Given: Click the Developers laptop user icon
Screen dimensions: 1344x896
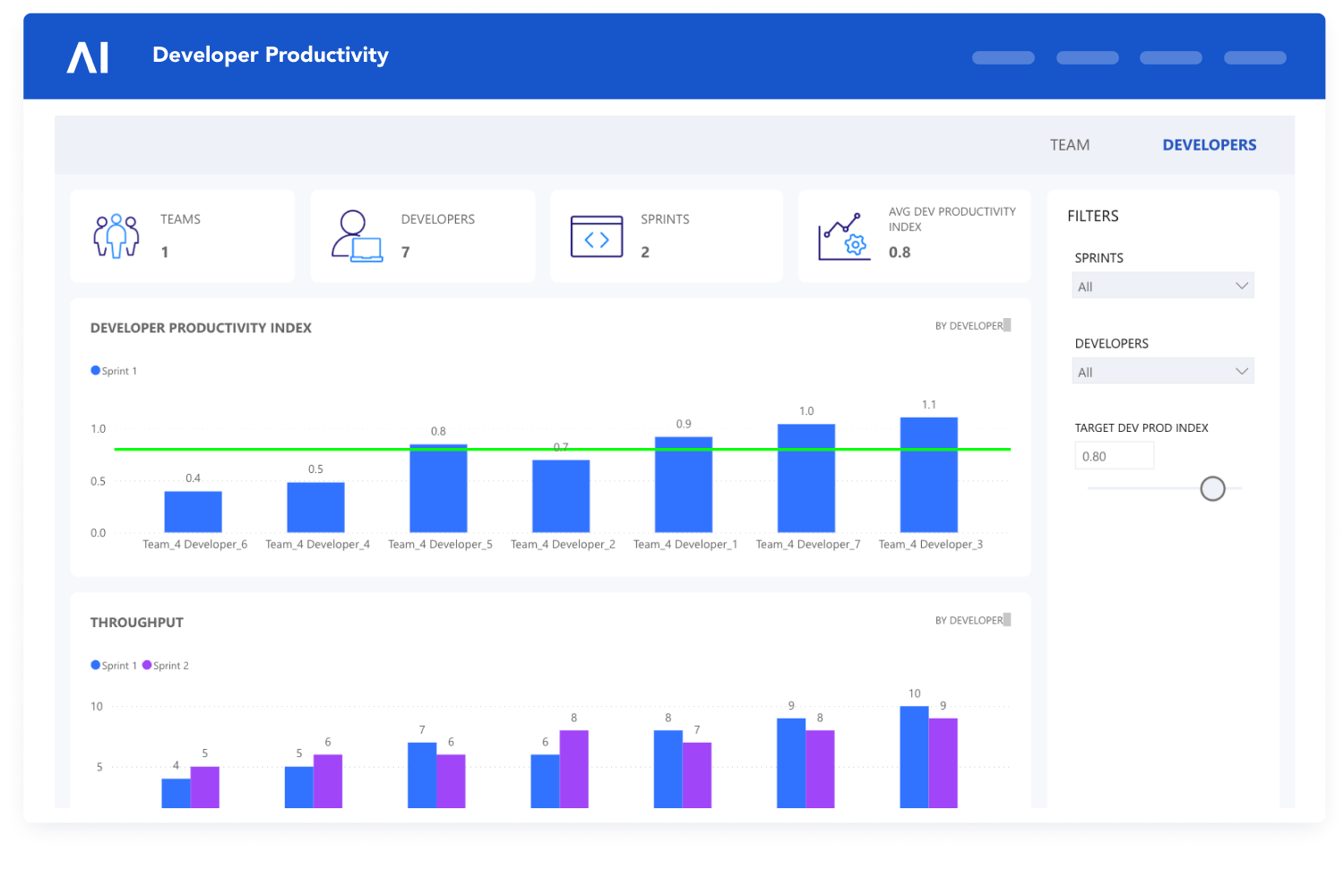Looking at the screenshot, I should point(357,236).
